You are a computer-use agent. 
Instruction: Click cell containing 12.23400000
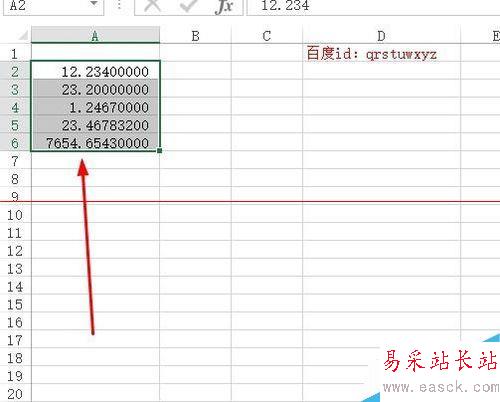(95, 71)
